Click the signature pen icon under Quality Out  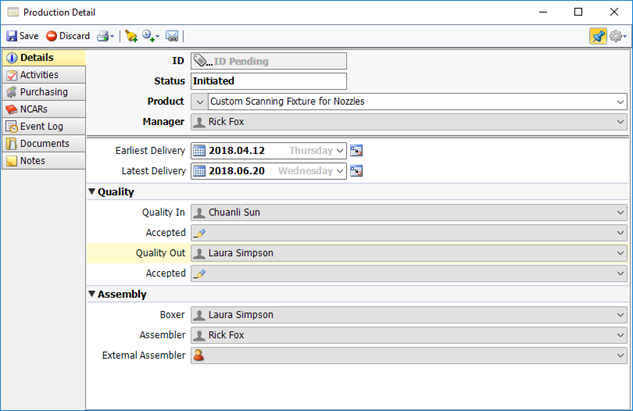click(x=200, y=274)
